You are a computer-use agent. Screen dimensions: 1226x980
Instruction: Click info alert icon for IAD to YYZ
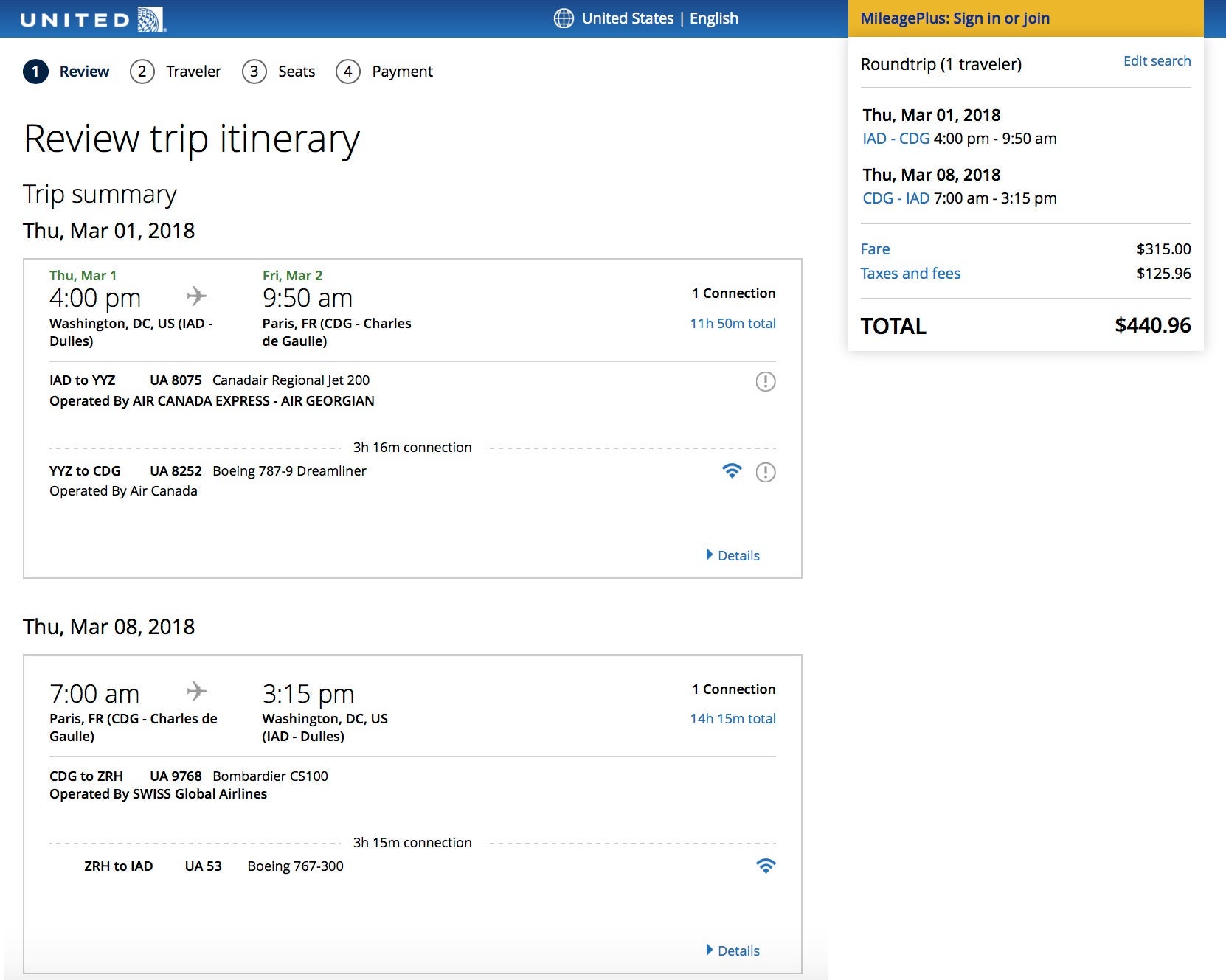(765, 381)
